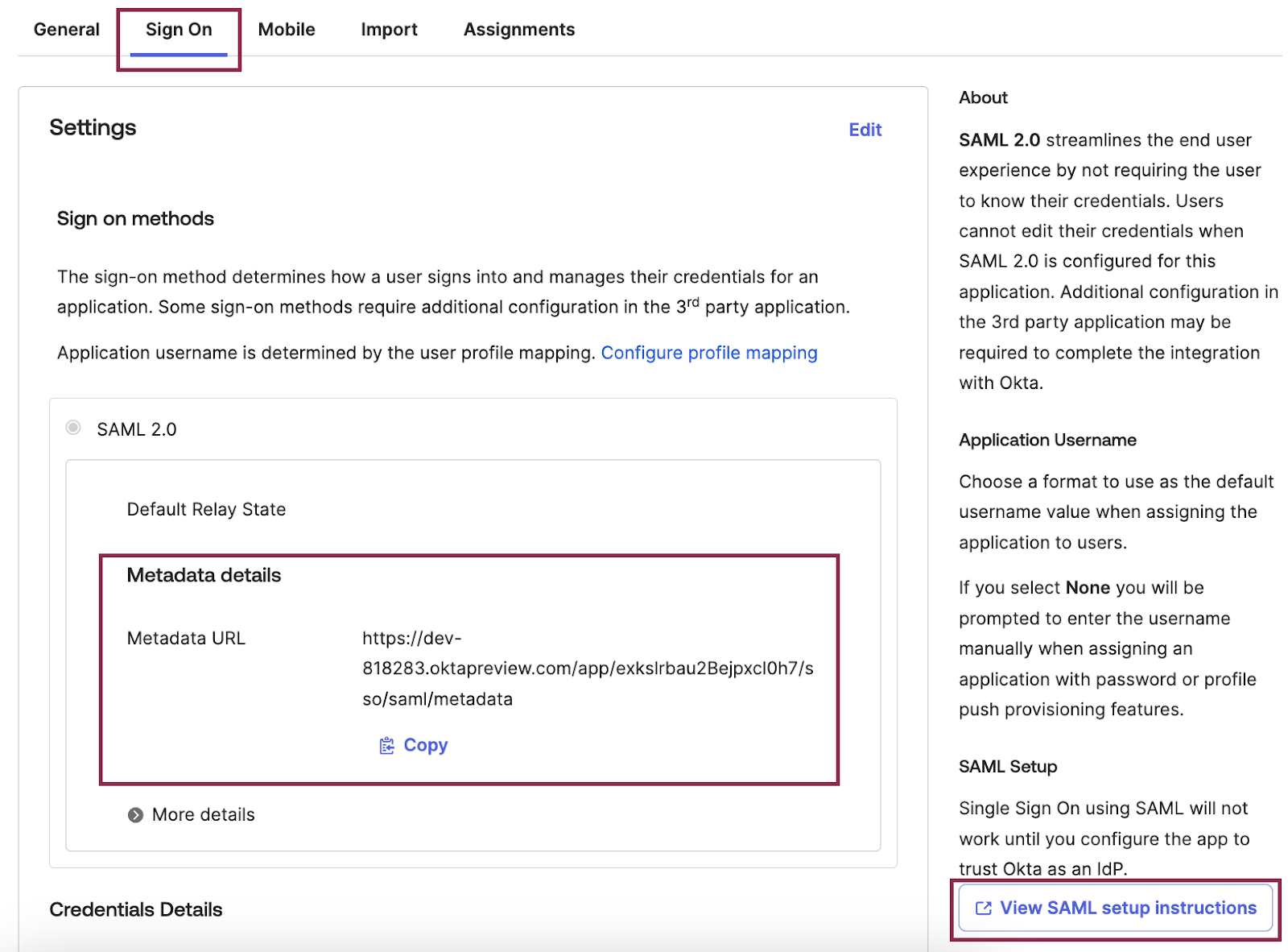The height and width of the screenshot is (952, 1288).
Task: Switch to the General tab
Action: coord(66,29)
